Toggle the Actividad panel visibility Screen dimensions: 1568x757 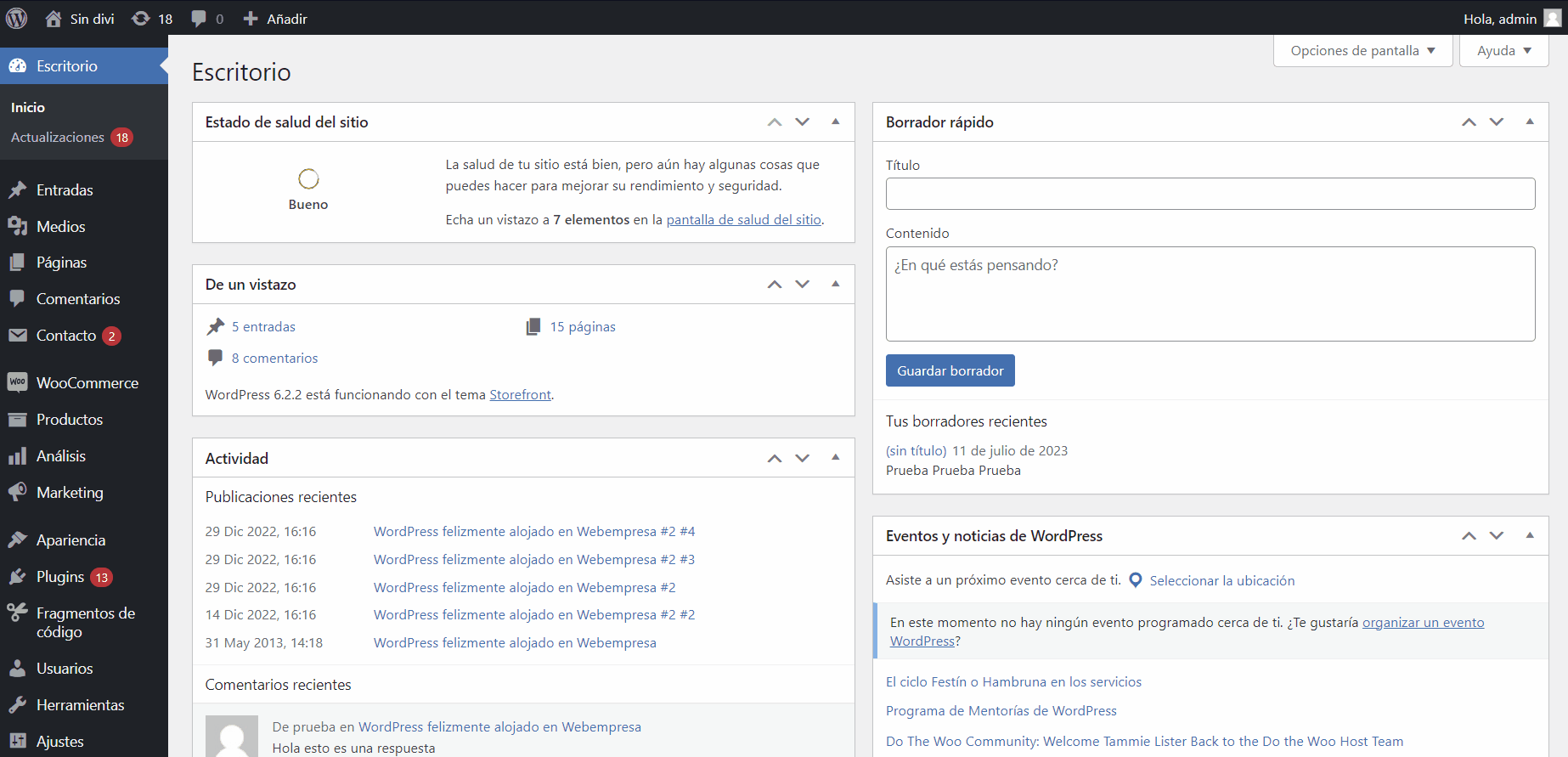pos(836,458)
